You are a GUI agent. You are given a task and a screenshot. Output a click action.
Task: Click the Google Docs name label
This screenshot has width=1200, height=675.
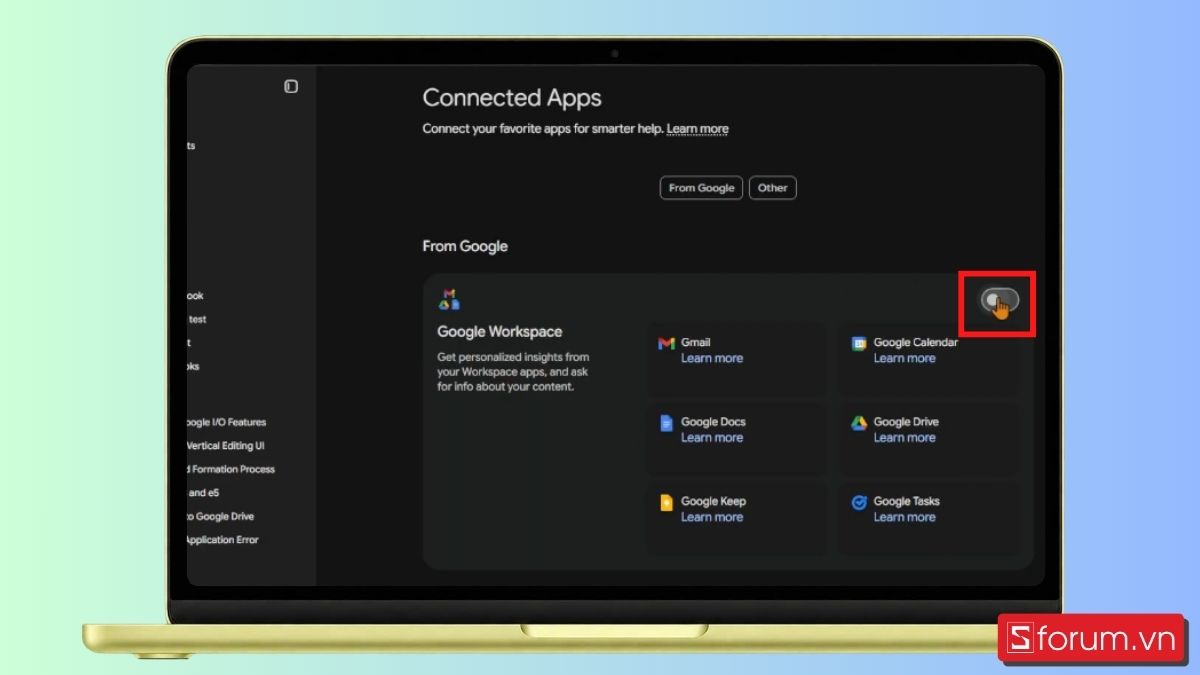713,422
